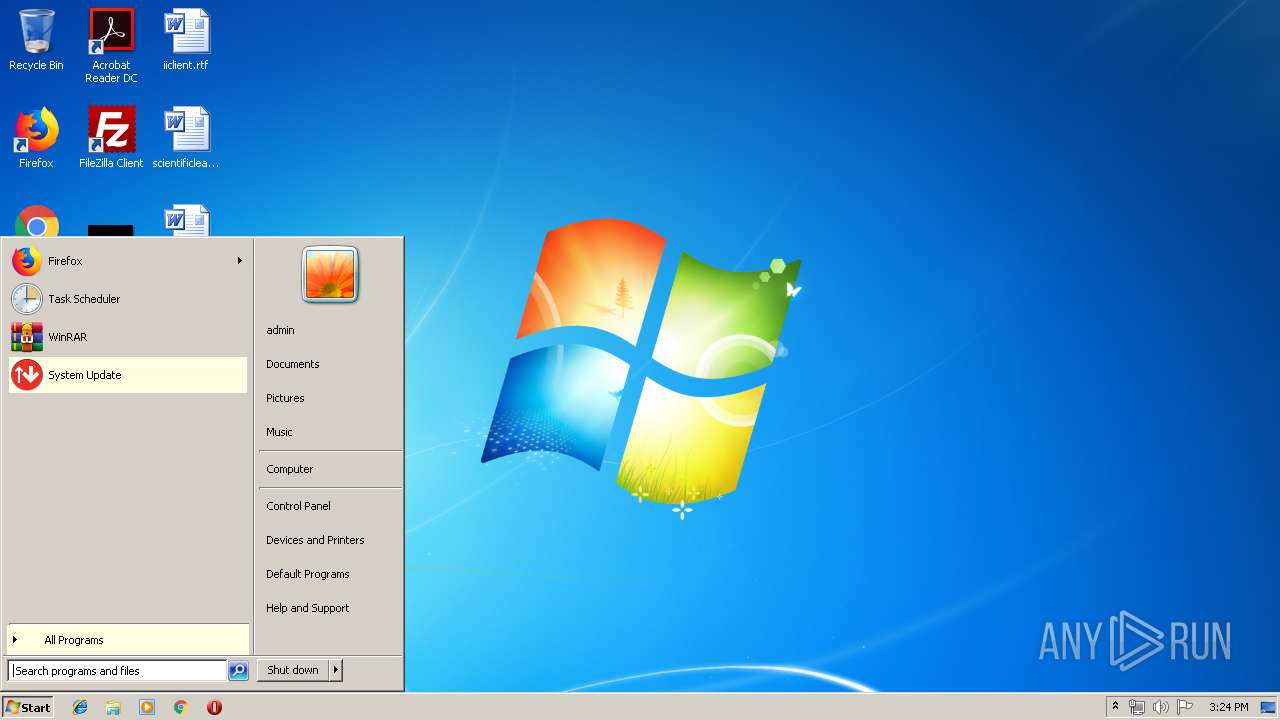
Task: Click the WinRAR books icon
Action: point(27,337)
